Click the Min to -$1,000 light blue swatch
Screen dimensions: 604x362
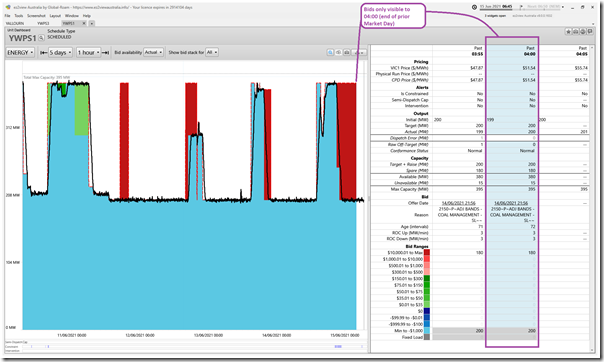coord(427,331)
